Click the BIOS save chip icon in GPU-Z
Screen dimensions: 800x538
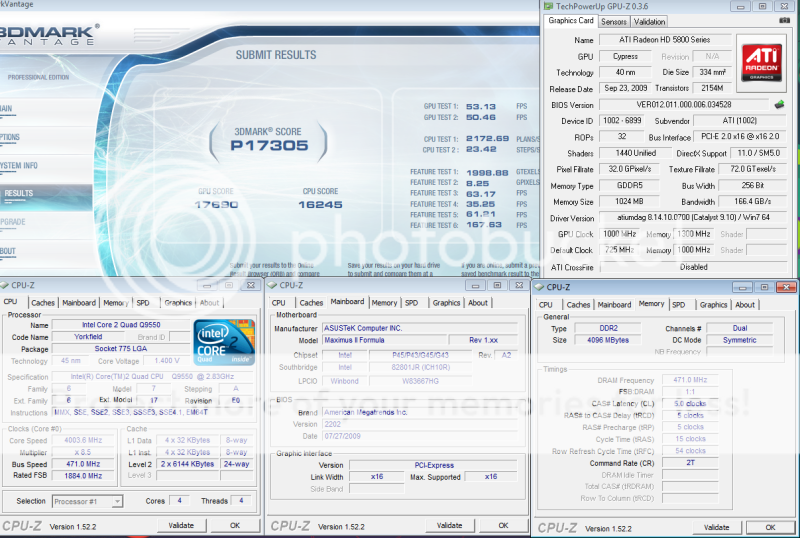click(x=779, y=104)
